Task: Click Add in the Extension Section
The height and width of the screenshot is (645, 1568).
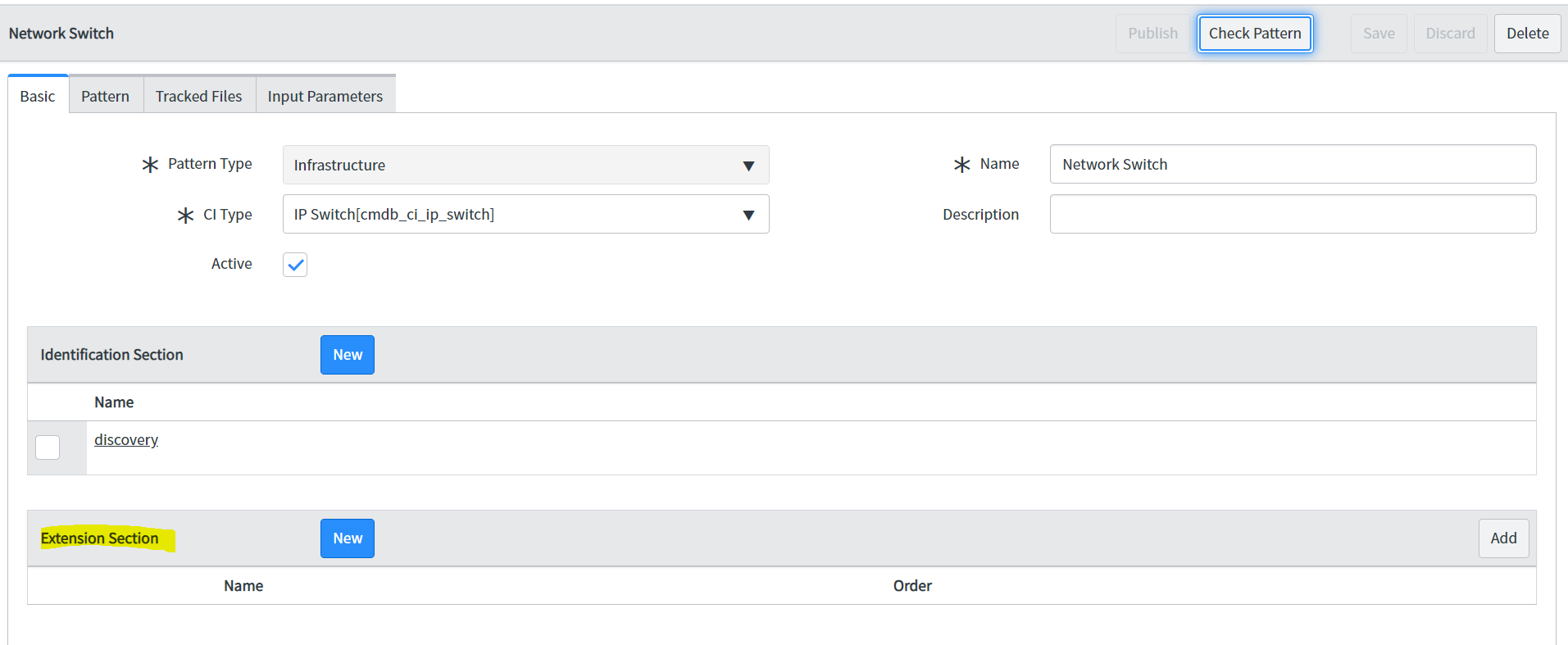Action: pos(1503,538)
